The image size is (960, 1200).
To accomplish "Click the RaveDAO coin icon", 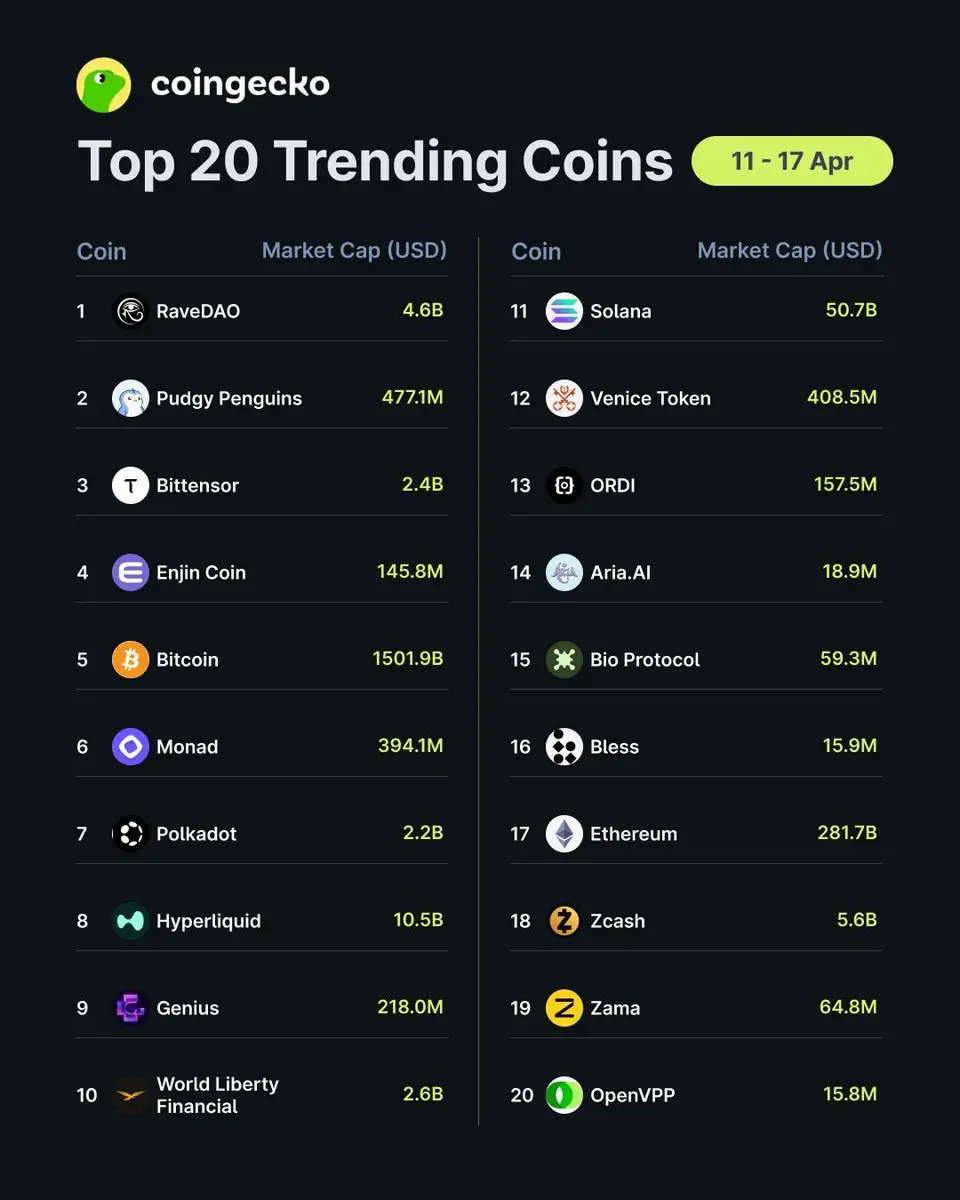I will (130, 311).
